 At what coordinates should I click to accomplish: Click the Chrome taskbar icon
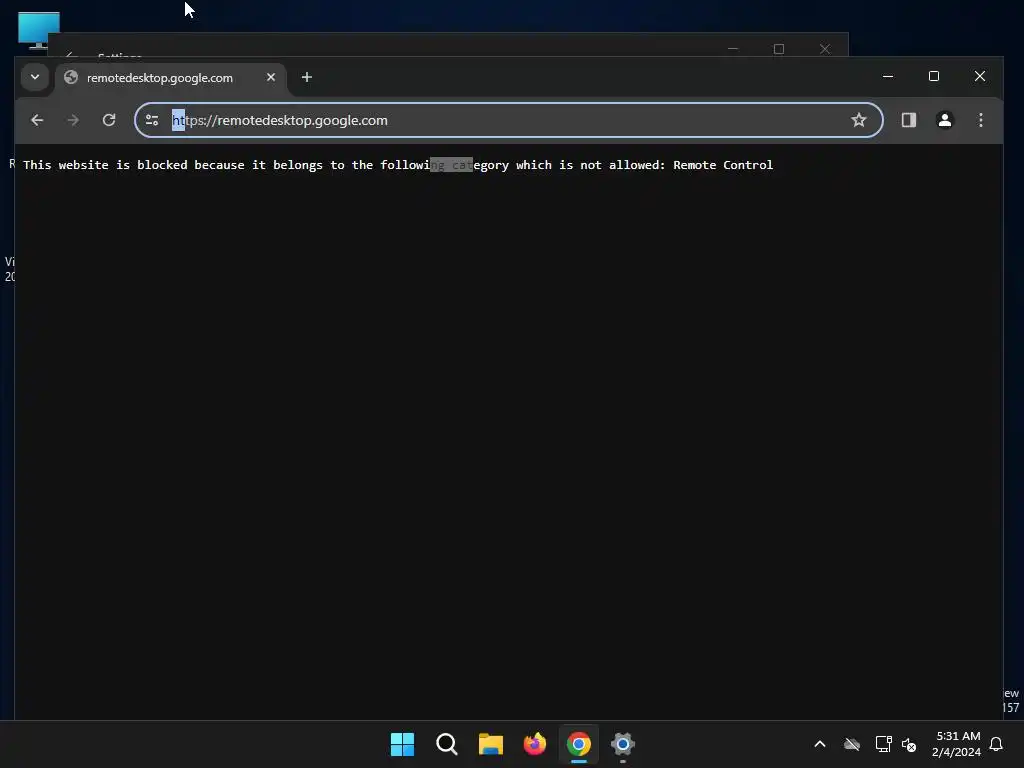[579, 744]
